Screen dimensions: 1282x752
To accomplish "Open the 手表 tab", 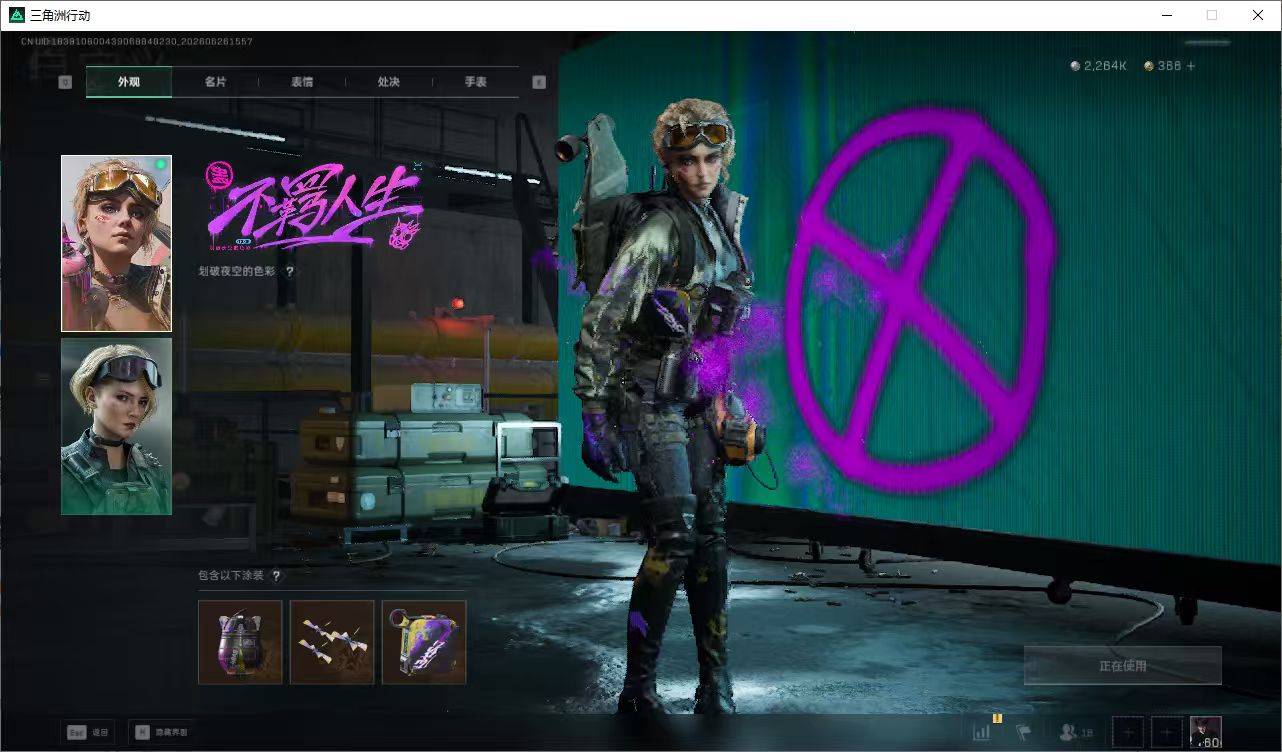I will pyautogui.click(x=476, y=82).
